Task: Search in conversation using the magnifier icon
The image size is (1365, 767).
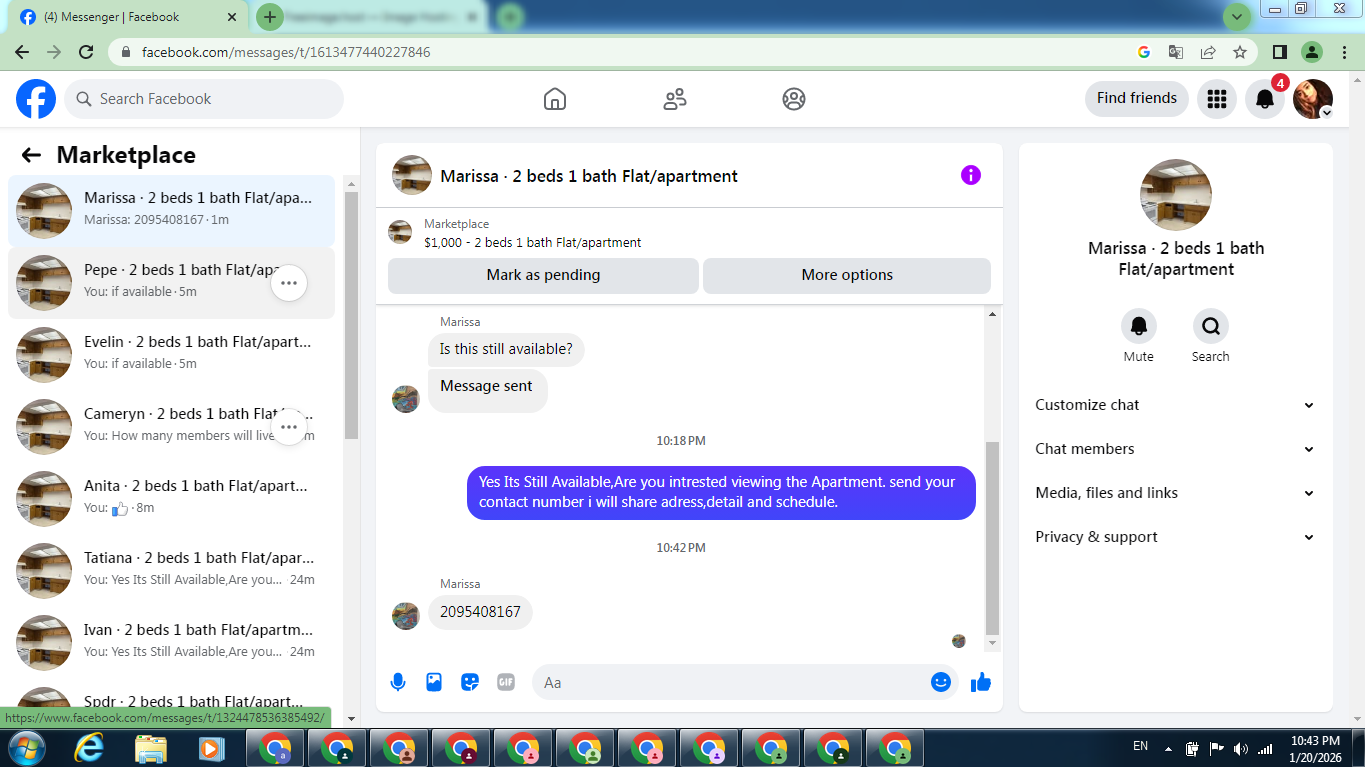Action: [1211, 326]
